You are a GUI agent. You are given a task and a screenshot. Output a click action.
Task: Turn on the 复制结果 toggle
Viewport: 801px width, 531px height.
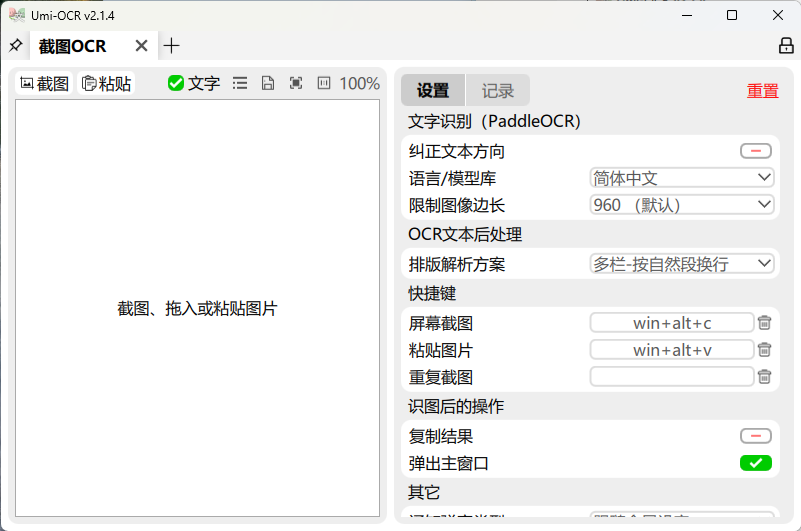(755, 436)
